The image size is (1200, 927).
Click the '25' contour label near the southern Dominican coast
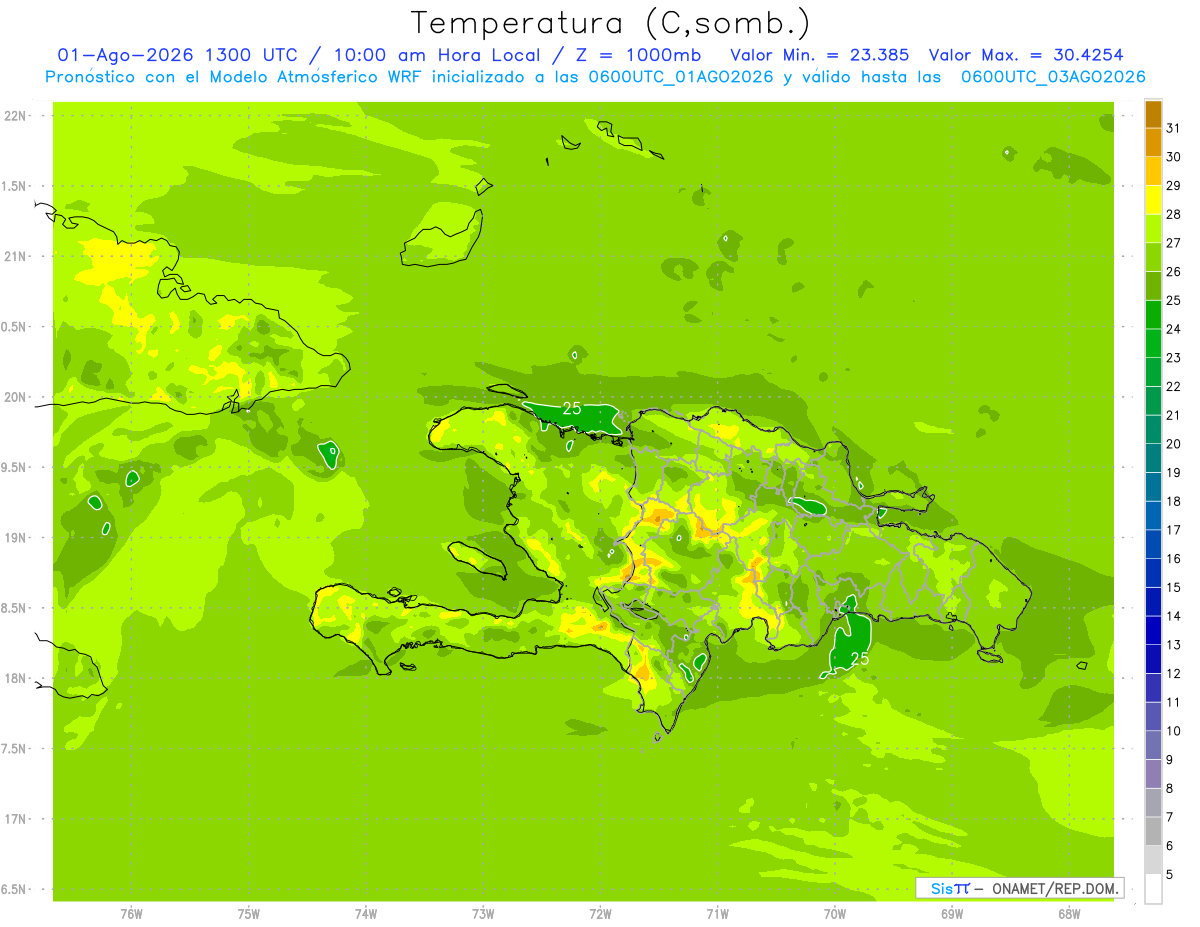coord(859,658)
